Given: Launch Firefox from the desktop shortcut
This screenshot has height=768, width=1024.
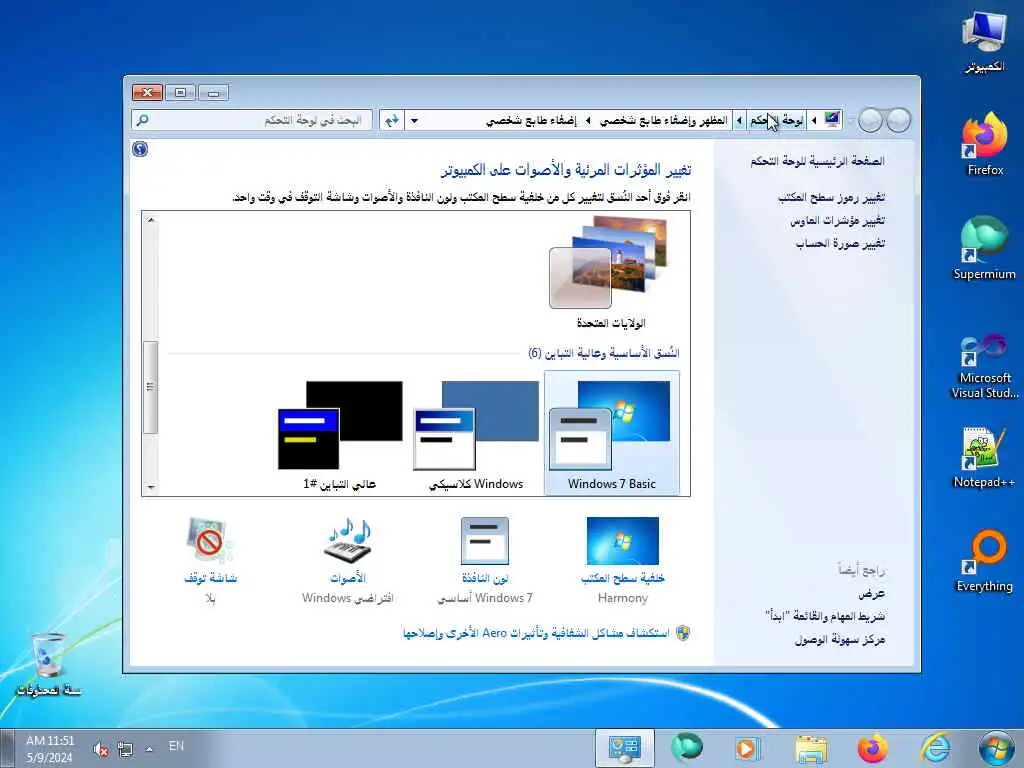Looking at the screenshot, I should (x=985, y=144).
